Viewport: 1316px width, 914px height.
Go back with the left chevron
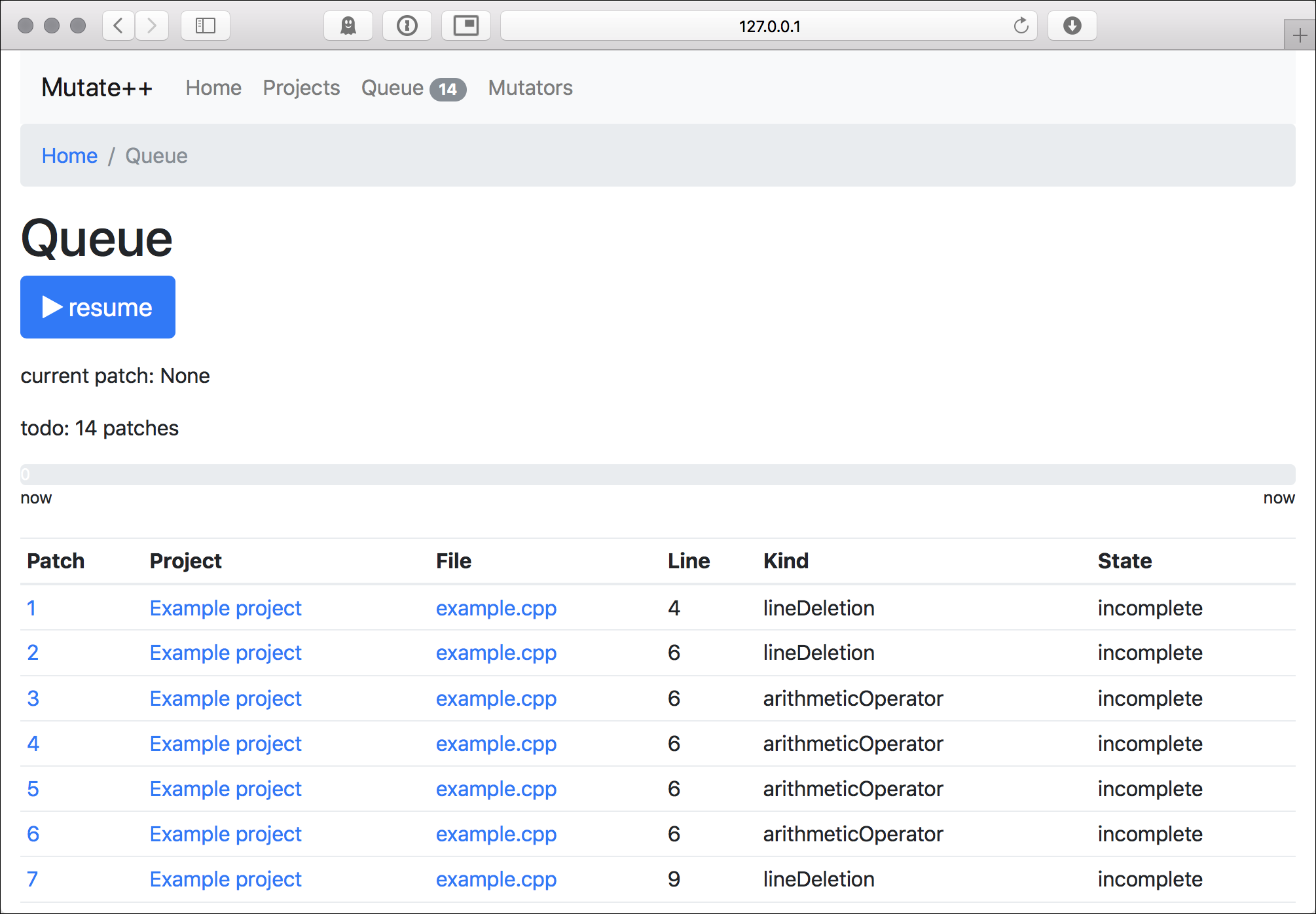(x=119, y=26)
